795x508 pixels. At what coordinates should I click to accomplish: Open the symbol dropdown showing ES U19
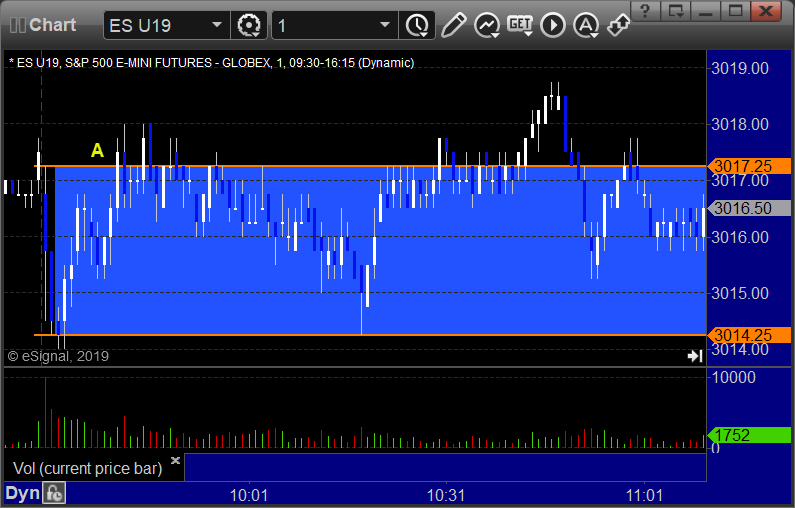(x=166, y=25)
